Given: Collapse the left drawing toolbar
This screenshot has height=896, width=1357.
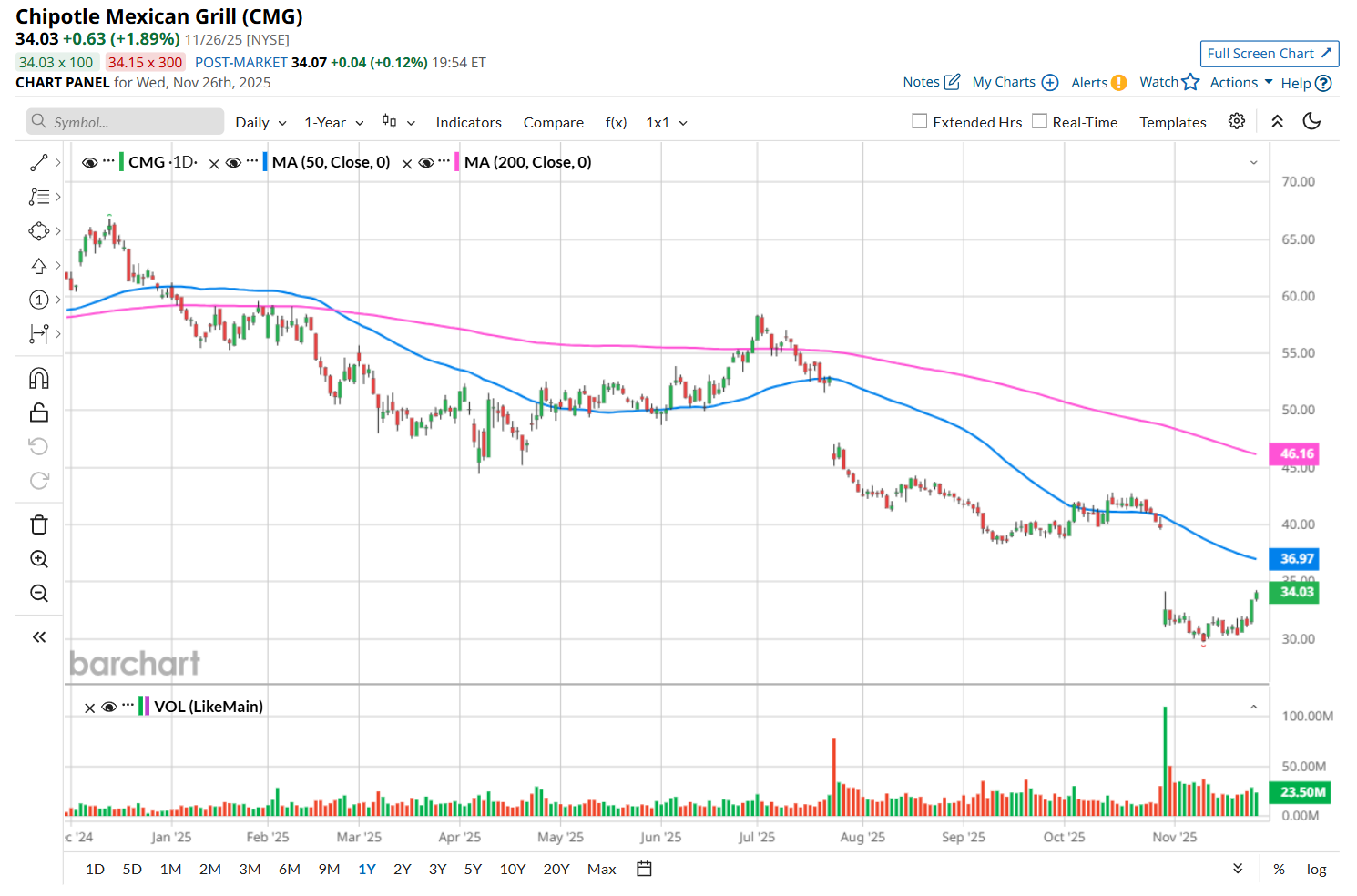Looking at the screenshot, I should point(38,637).
